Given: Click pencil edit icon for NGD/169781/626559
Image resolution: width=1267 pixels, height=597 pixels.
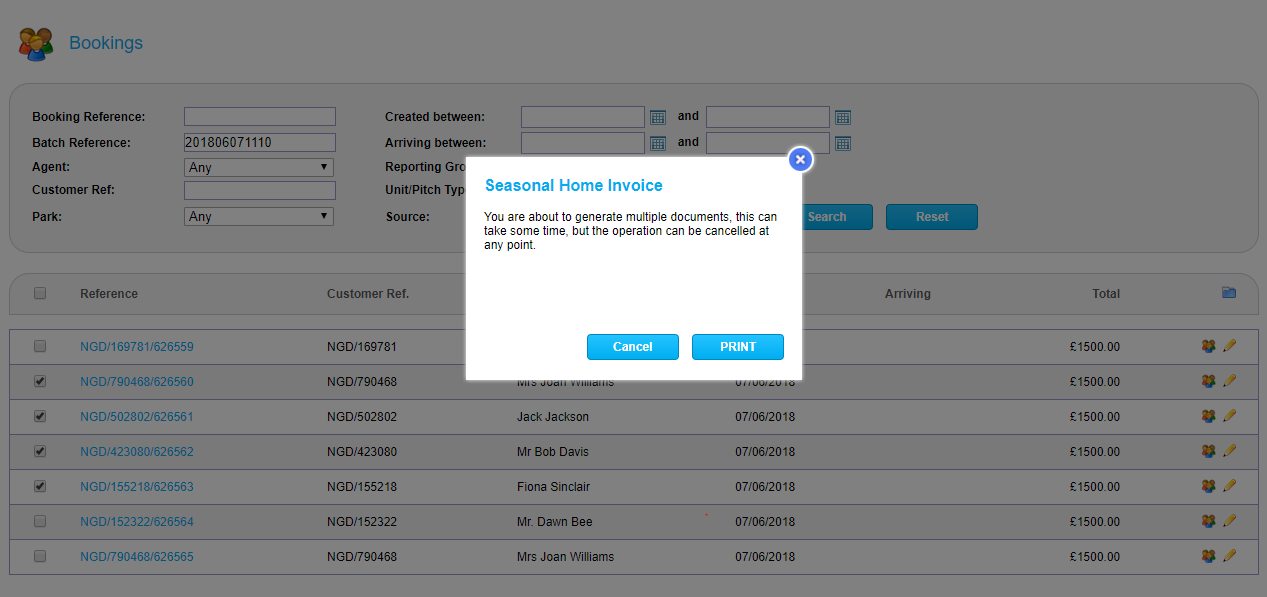Looking at the screenshot, I should pos(1229,346).
